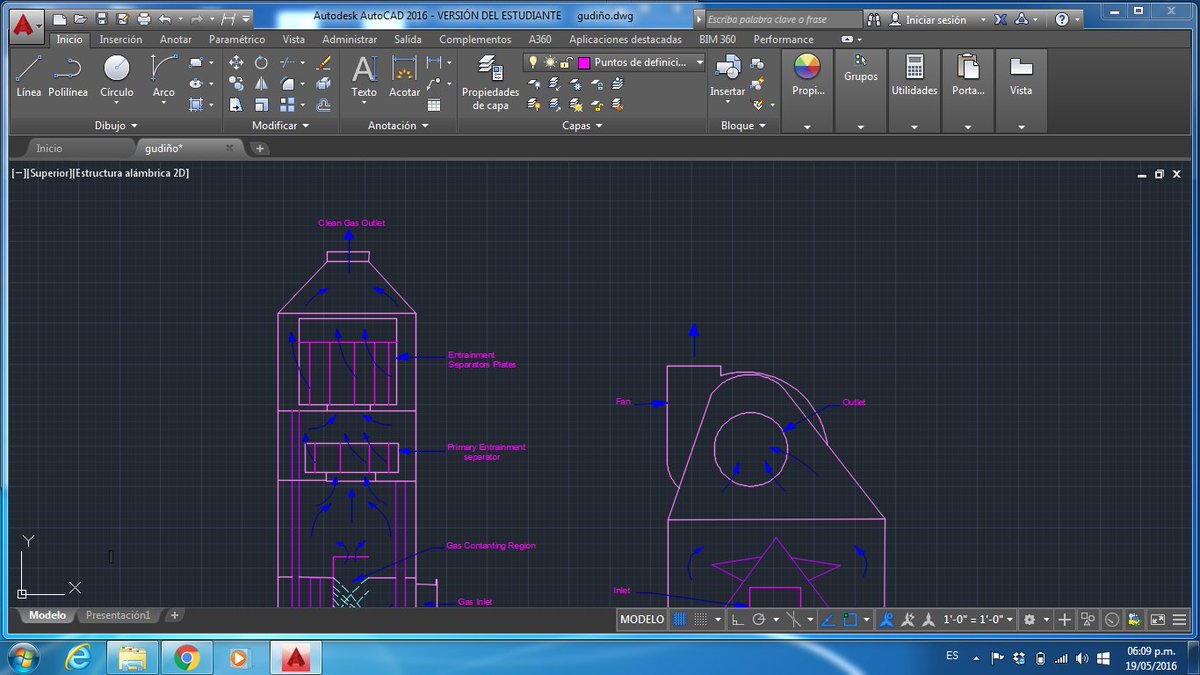The width and height of the screenshot is (1200, 675).
Task: Open Windows Start menu
Action: (23, 657)
